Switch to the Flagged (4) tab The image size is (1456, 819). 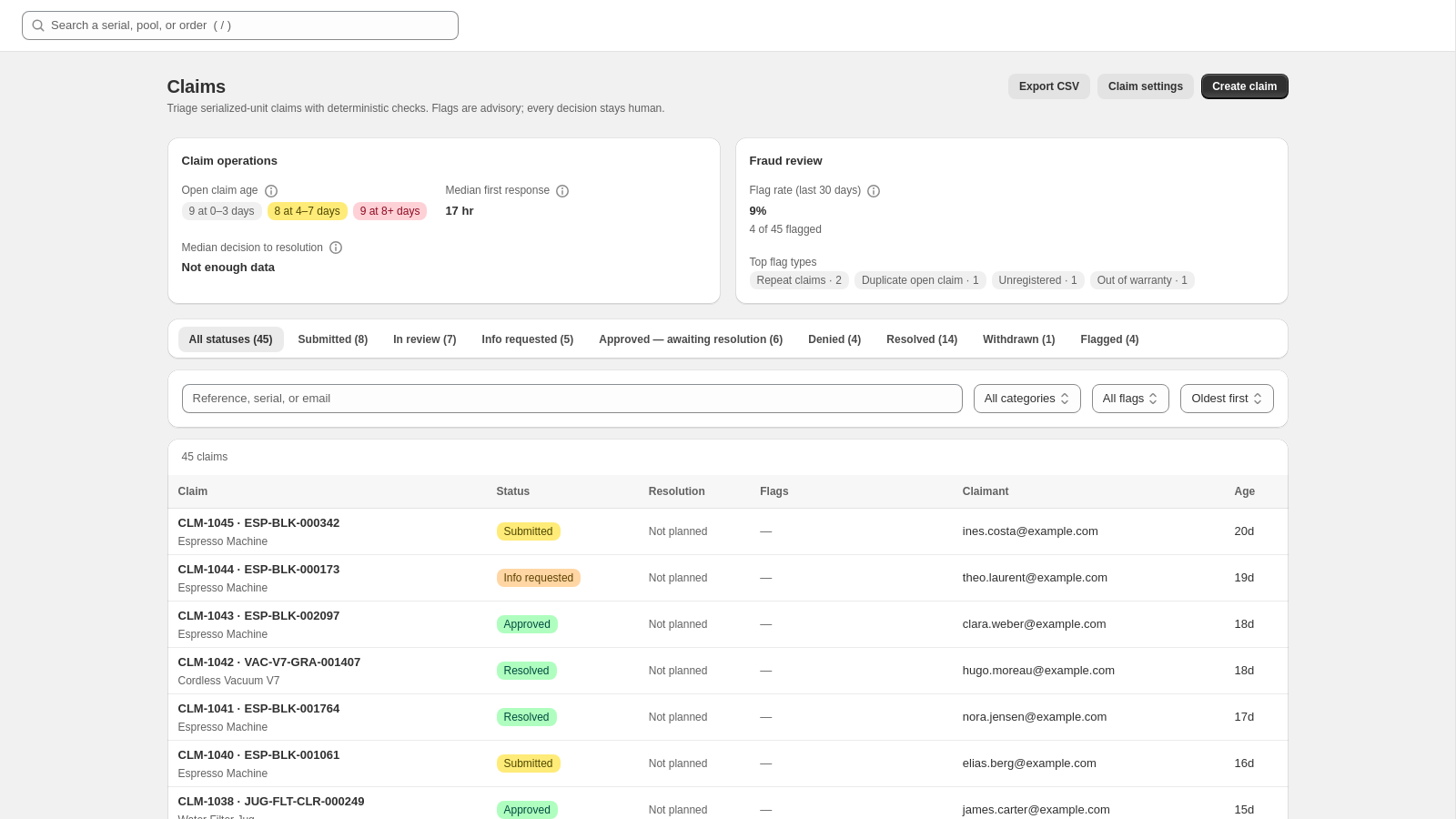1109,339
